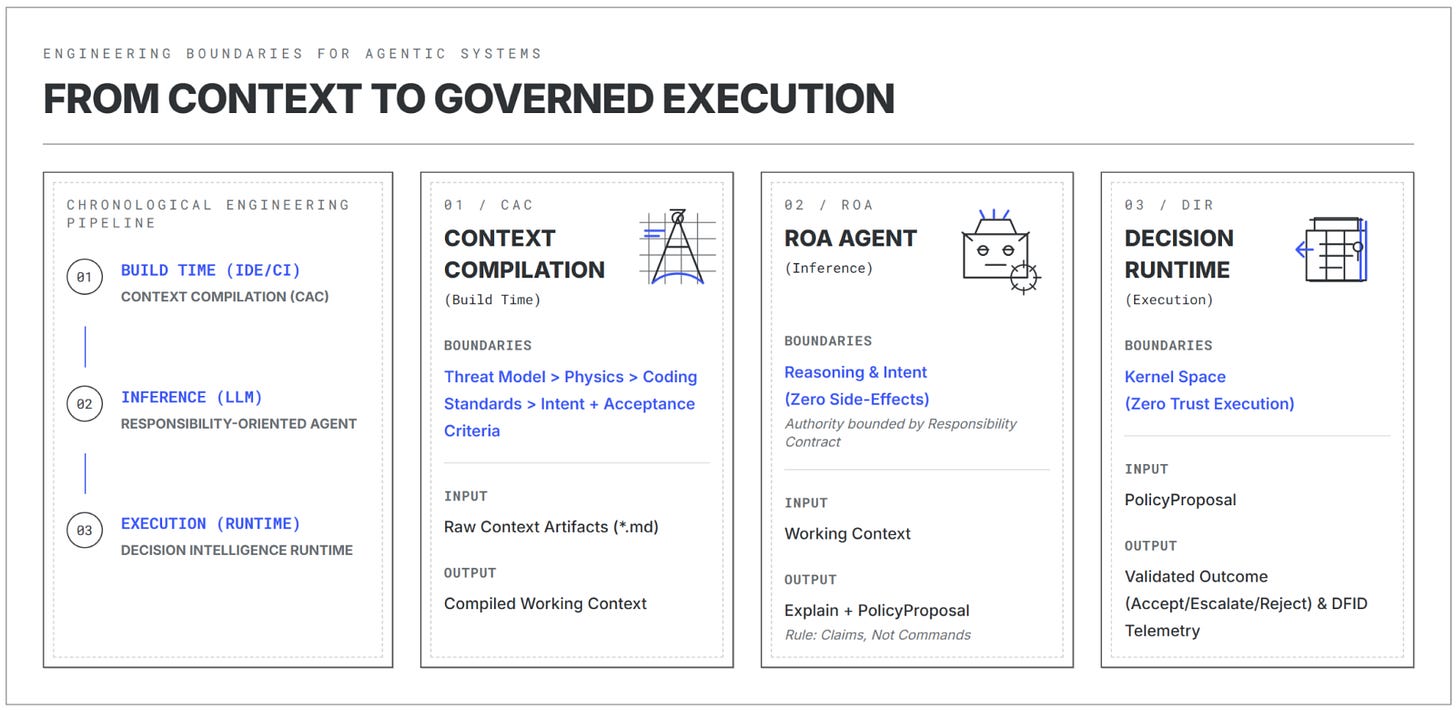Click the CHRONOLOGICAL ENGINEERING PIPELINE label
Image resolution: width=1456 pixels, height=710 pixels.
[x=208, y=214]
